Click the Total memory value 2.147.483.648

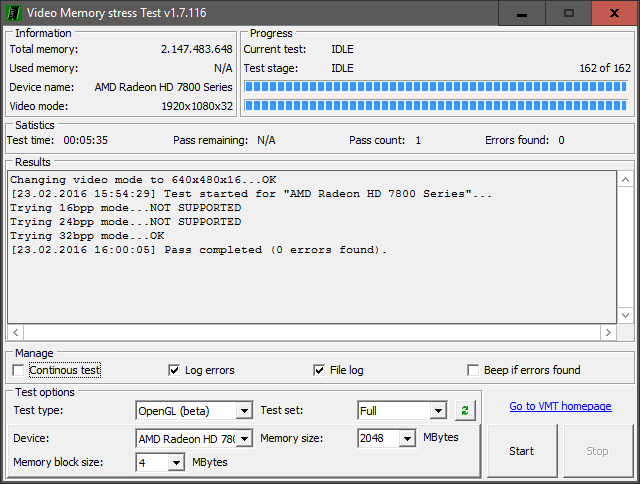196,49
